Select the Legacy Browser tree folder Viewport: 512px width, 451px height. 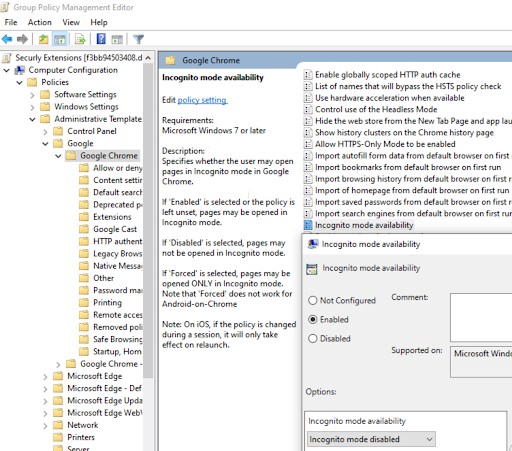tap(117, 254)
